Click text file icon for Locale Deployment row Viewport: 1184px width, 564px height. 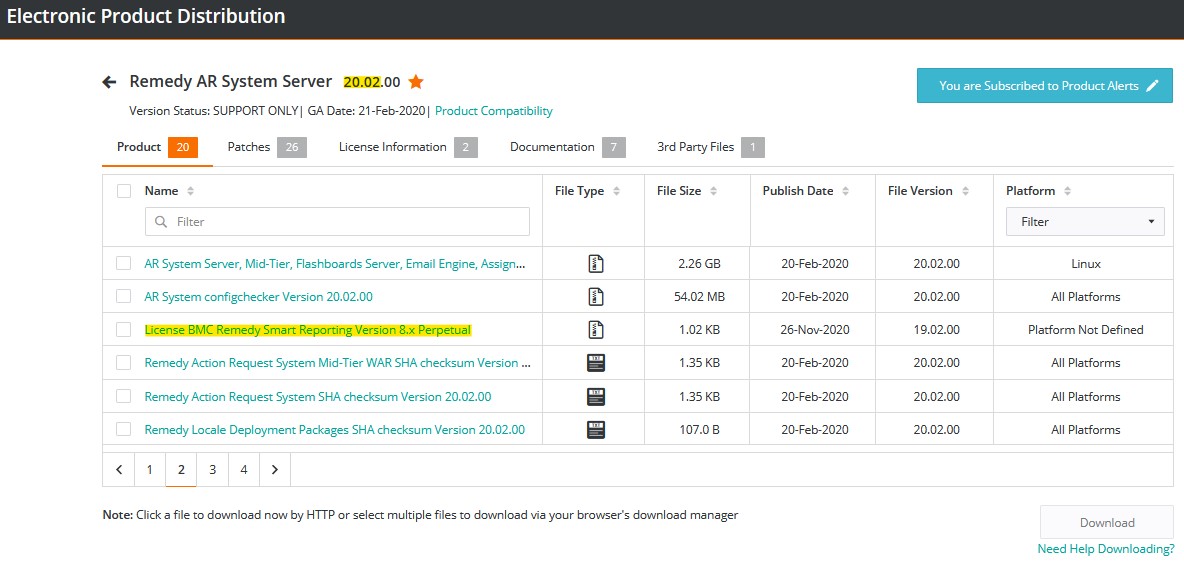click(596, 430)
